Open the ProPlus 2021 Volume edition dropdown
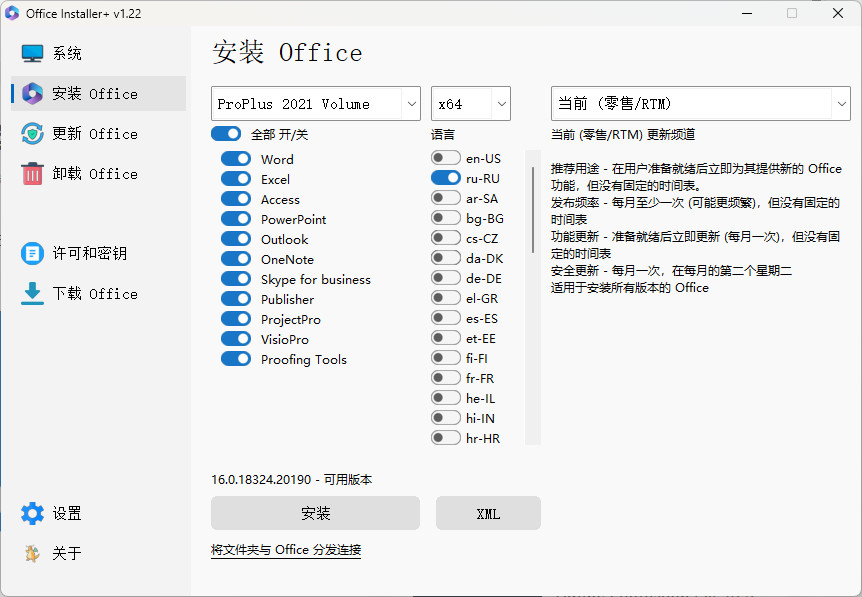The image size is (862, 597). click(x=316, y=103)
